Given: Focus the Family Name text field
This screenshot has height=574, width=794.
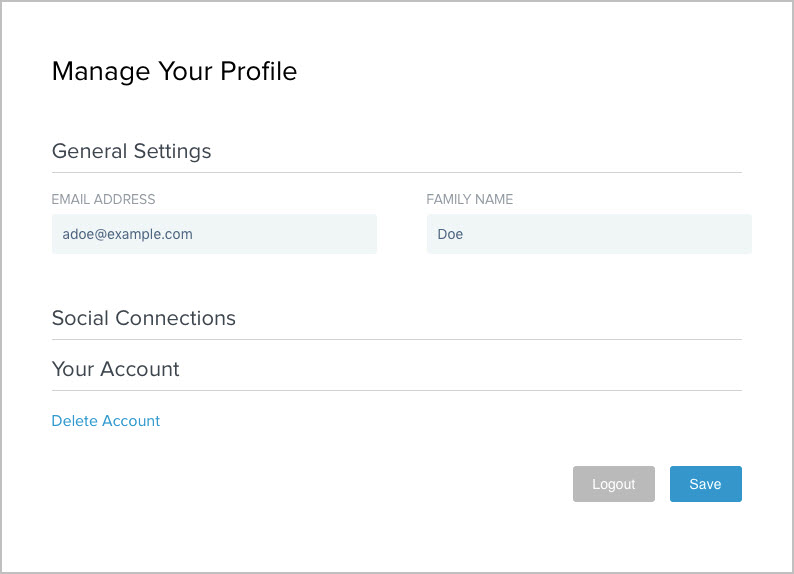Looking at the screenshot, I should [x=588, y=234].
